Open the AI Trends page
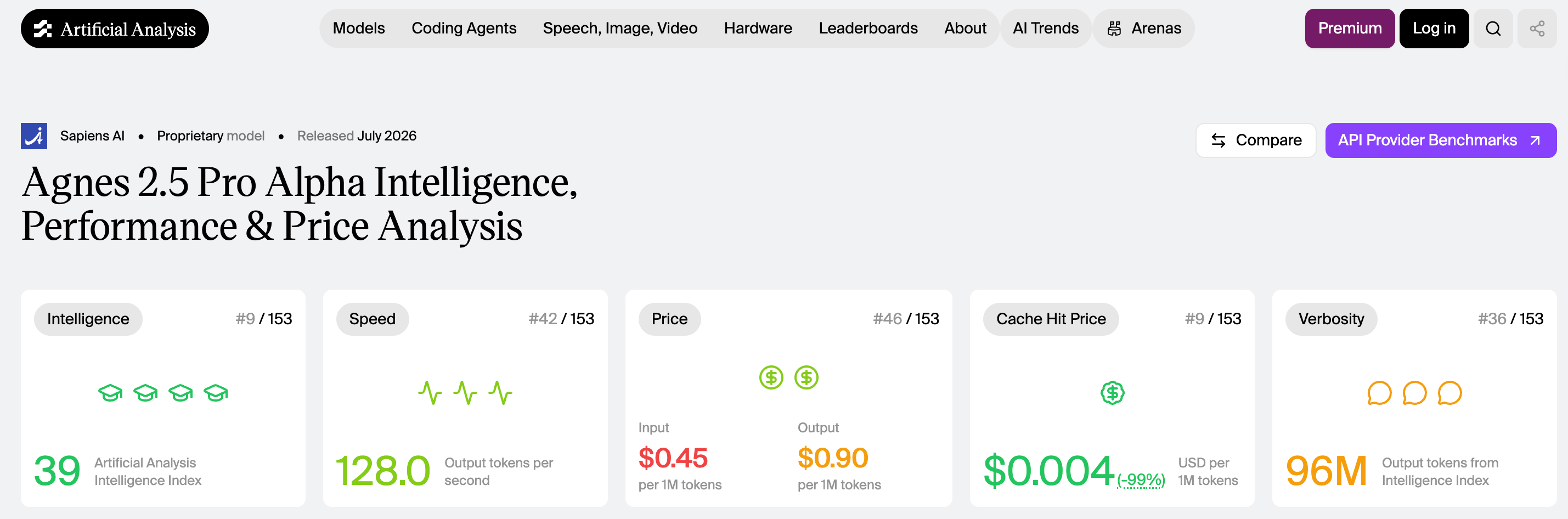Viewport: 1568px width, 519px height. click(1045, 29)
